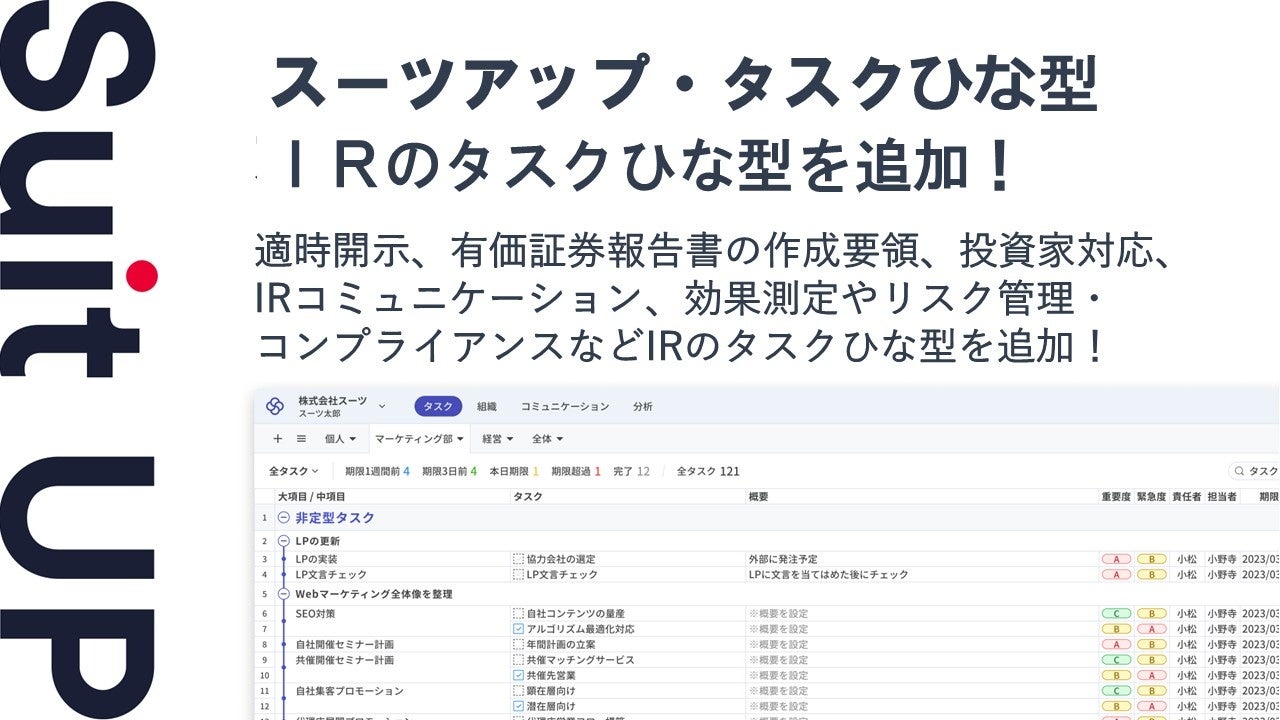Uncheck the アルゴリズム最適化対応 checkbox
Image resolution: width=1280 pixels, height=720 pixels.
click(x=518, y=629)
